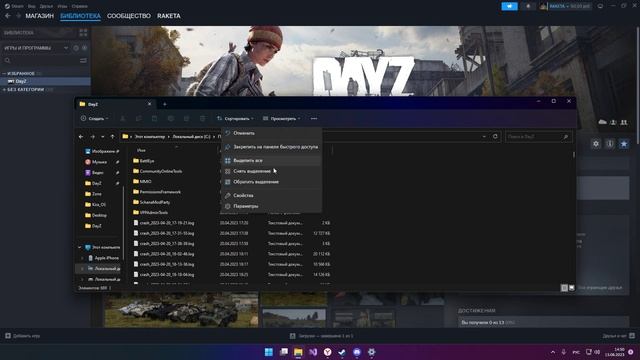This screenshot has width=640, height=360.
Task: Open the Библиотека tab in Steam
Action: coord(80,16)
